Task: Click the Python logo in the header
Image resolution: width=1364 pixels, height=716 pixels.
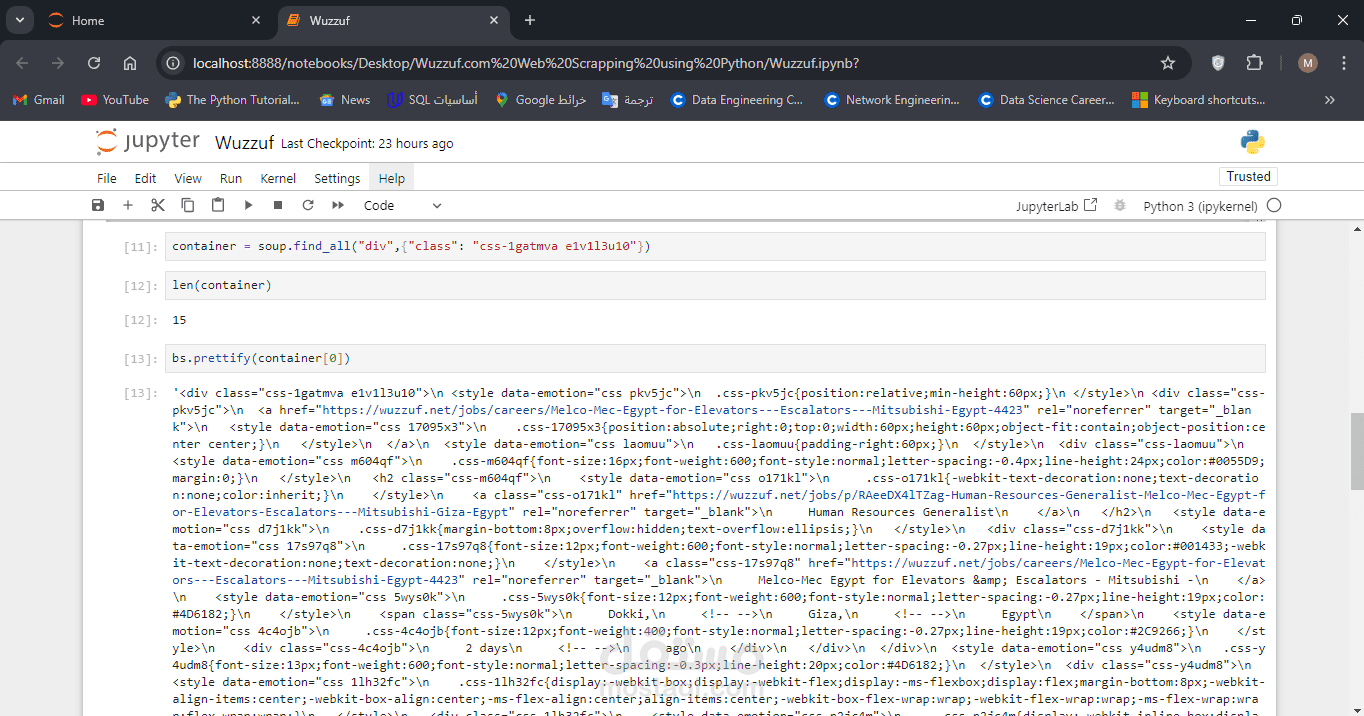Action: [1253, 142]
